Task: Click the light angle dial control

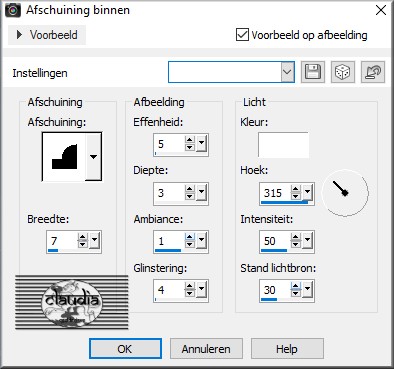Action: pos(345,193)
